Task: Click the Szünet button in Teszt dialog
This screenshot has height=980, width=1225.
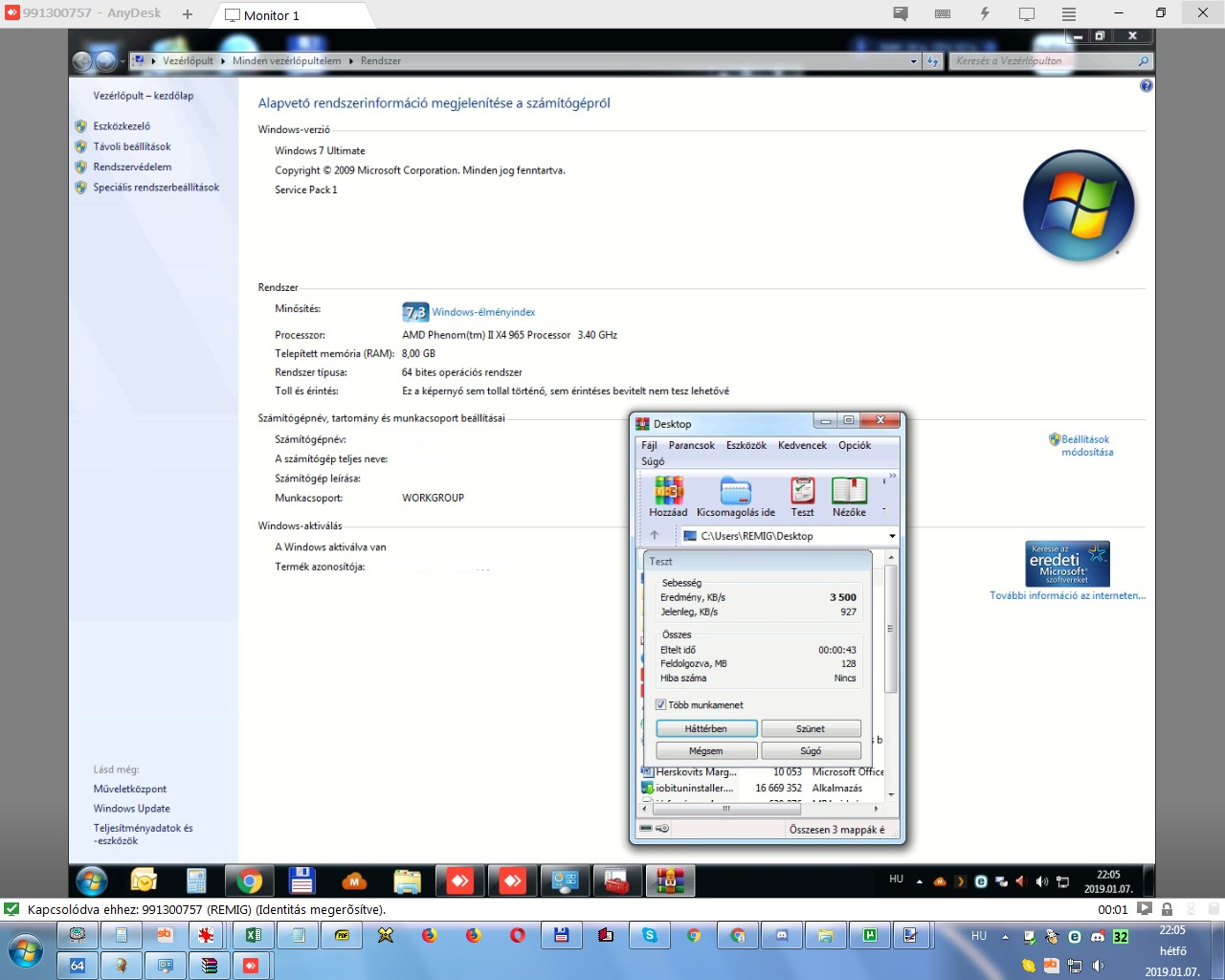Action: pos(811,729)
